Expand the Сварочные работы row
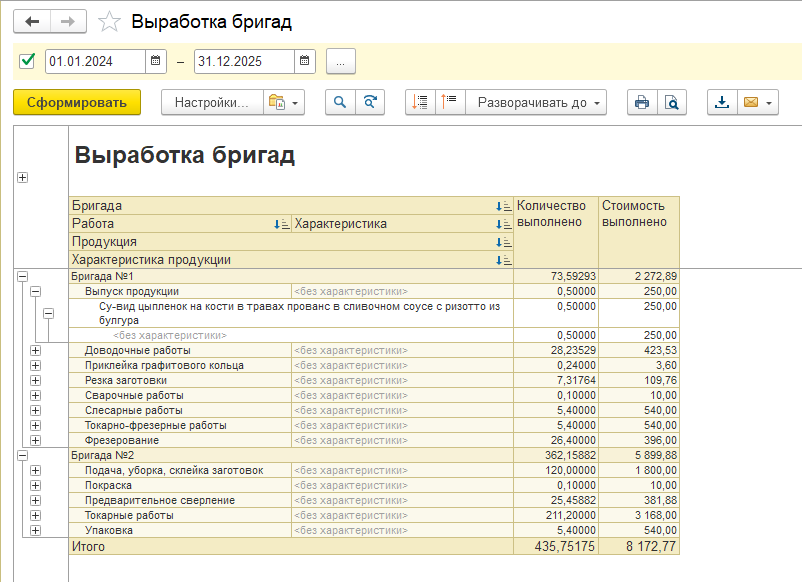Screen dimensions: 802x582 coord(35,395)
